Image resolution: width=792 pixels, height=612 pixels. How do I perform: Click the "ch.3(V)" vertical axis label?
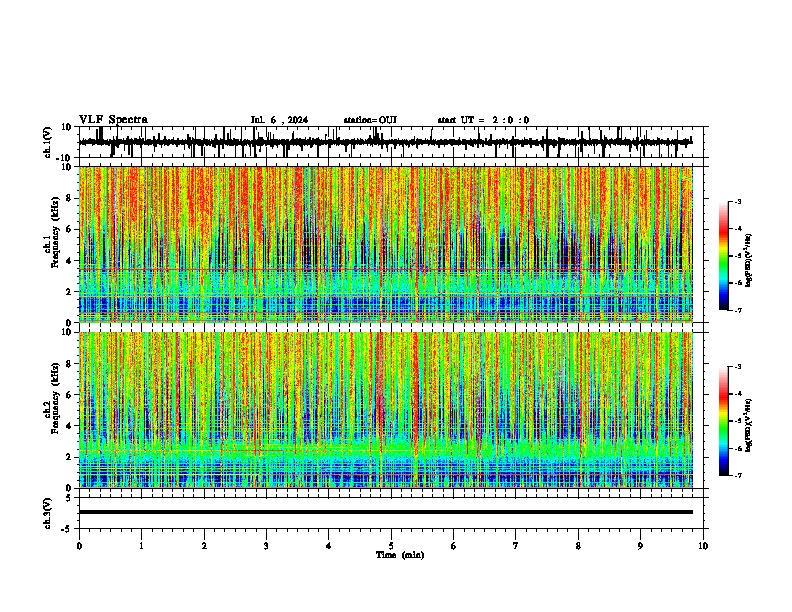click(48, 514)
